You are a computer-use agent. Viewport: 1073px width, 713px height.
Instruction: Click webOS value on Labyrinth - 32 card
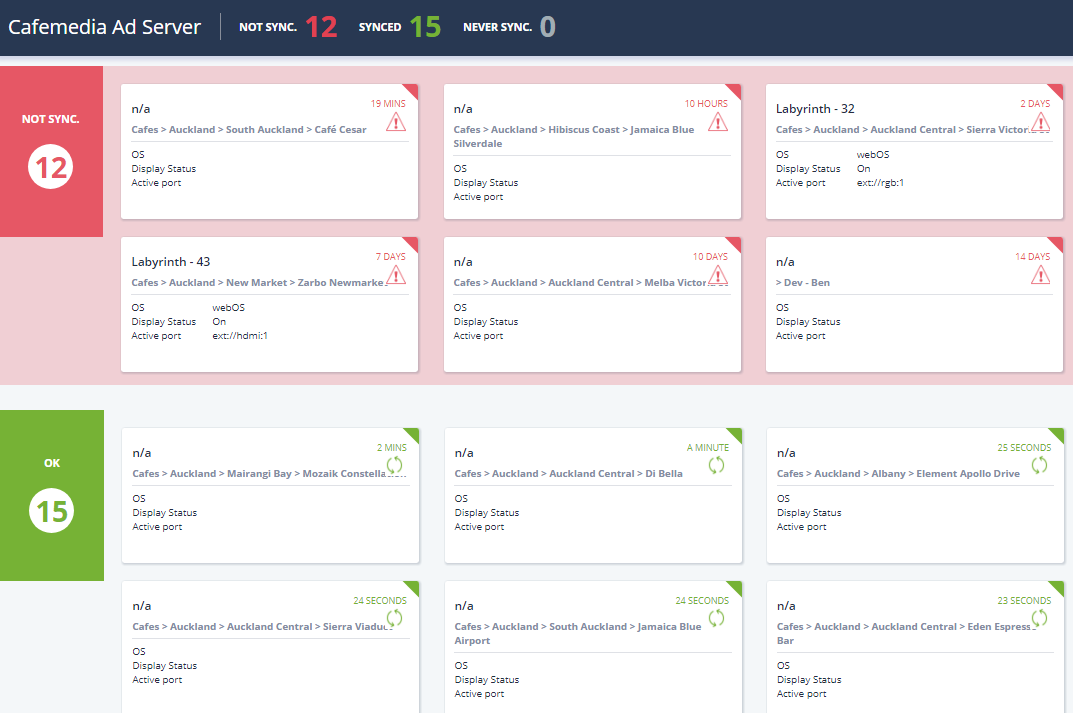click(872, 155)
